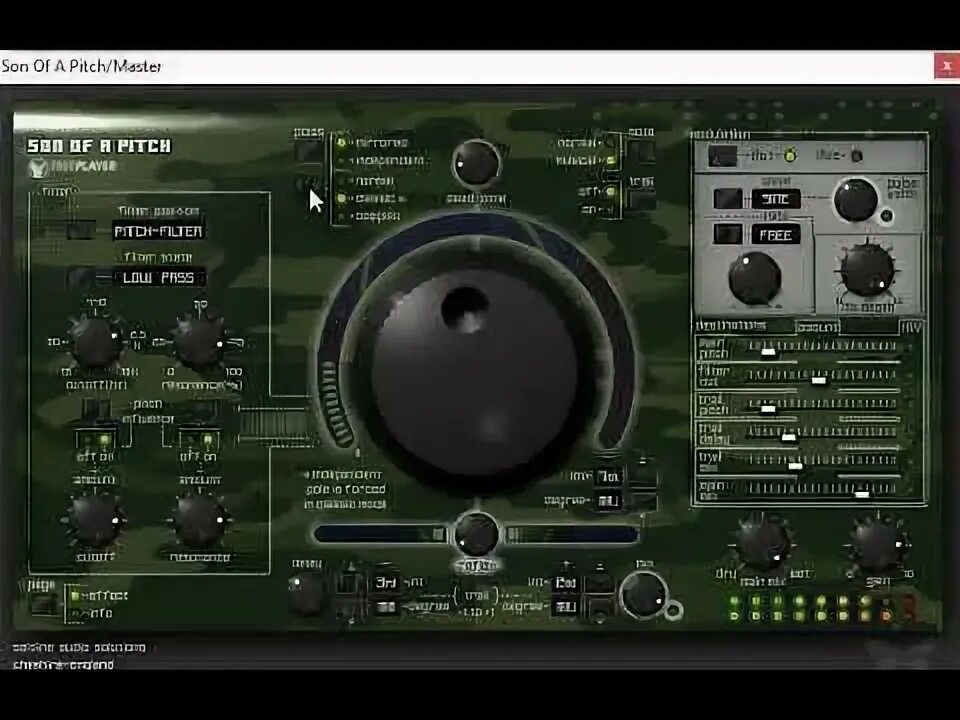The height and width of the screenshot is (720, 960).
Task: Click the FREE sync mode display
Action: click(775, 234)
